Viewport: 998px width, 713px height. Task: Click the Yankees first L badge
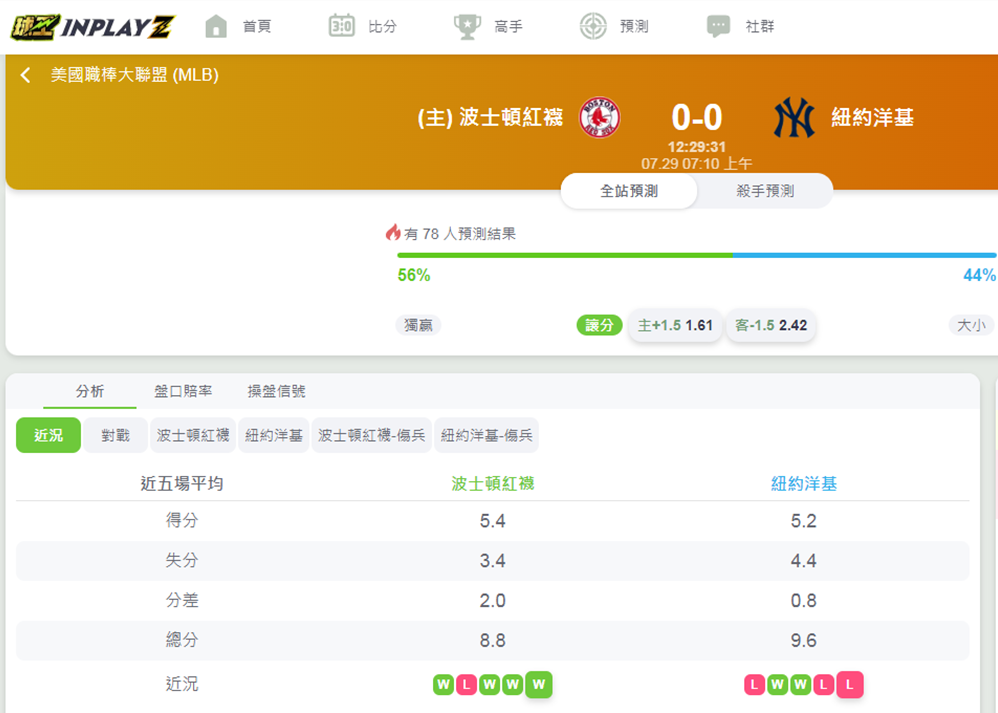tap(754, 684)
